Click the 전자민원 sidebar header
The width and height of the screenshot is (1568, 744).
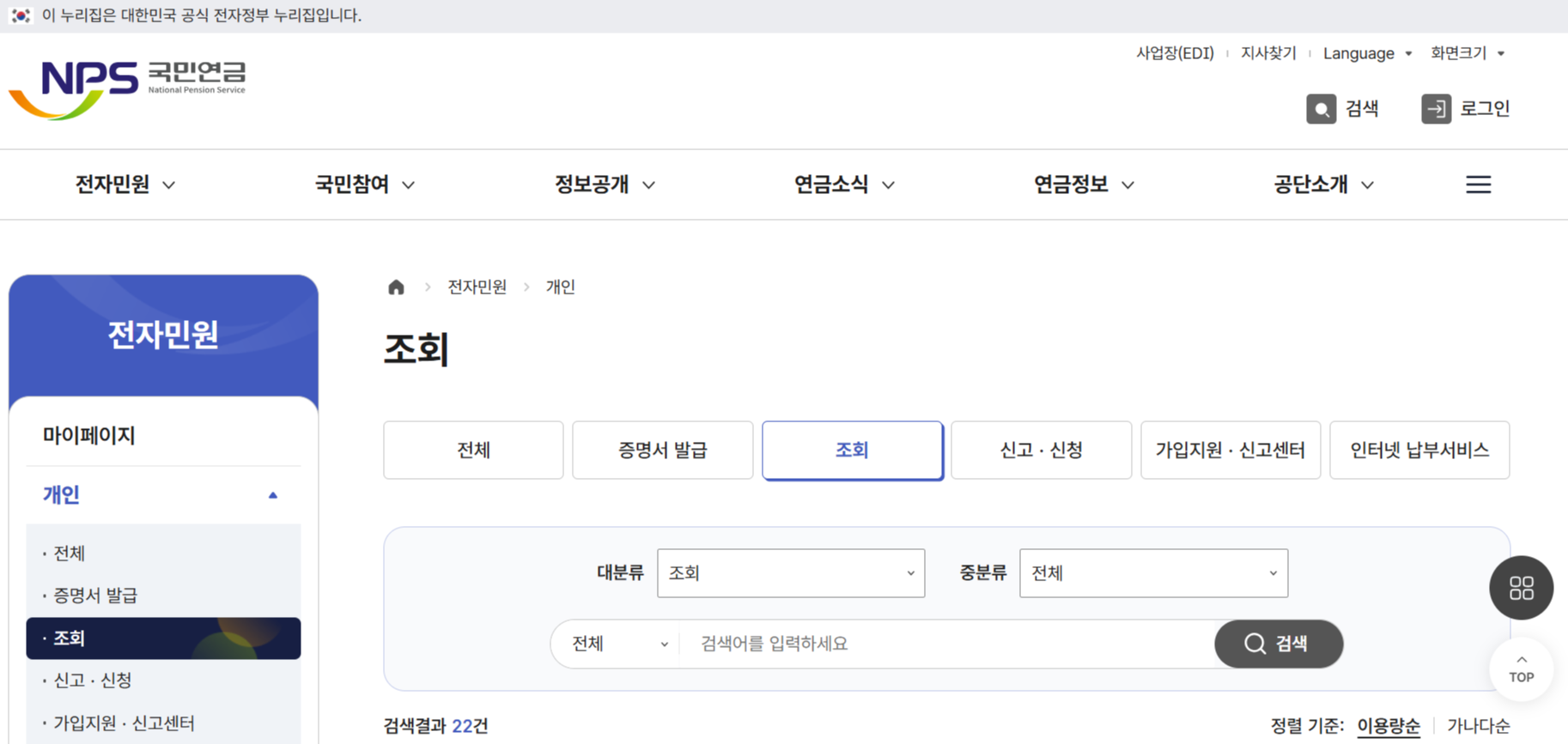[x=163, y=335]
